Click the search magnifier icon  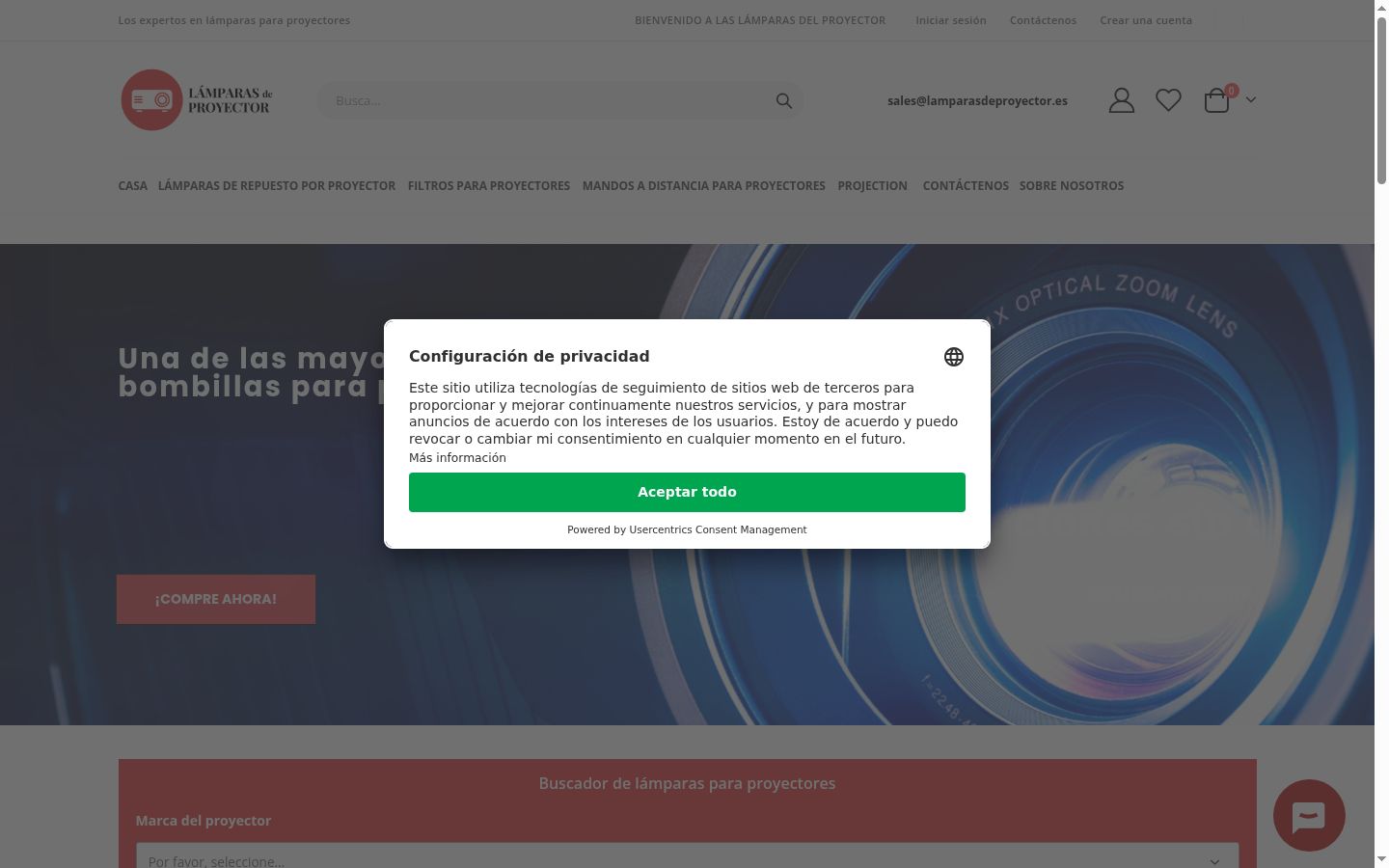point(784,100)
